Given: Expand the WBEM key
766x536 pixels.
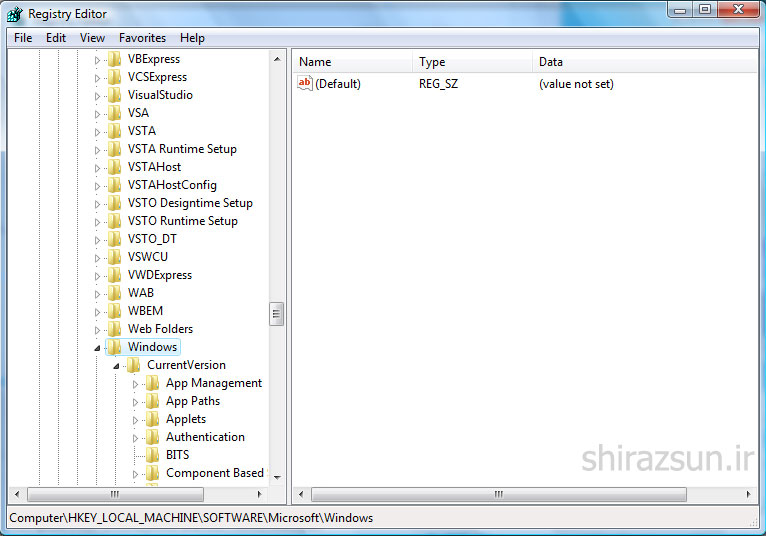Looking at the screenshot, I should pos(97,312).
